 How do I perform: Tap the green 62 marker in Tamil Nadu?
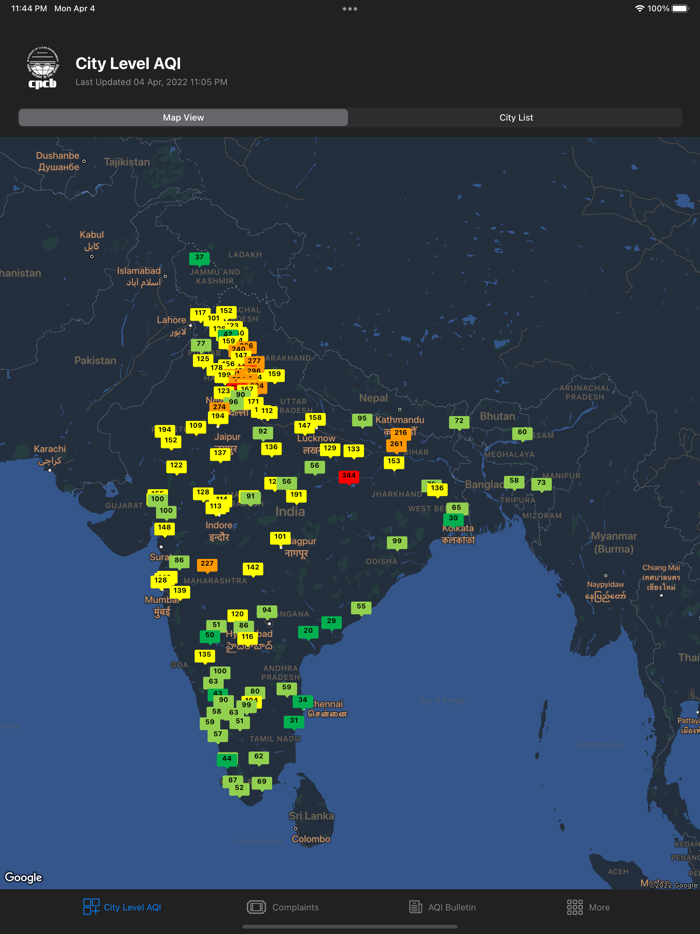[x=259, y=757]
